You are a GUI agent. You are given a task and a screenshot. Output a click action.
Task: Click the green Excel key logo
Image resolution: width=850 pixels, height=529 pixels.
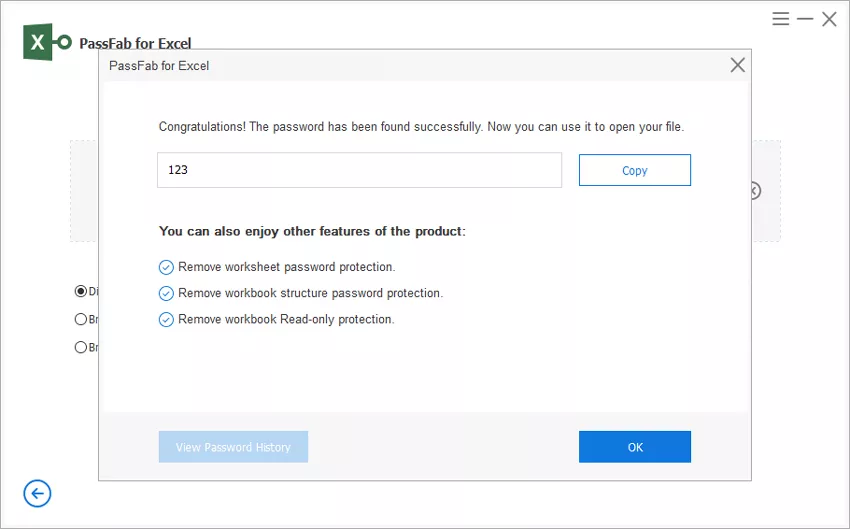pyautogui.click(x=47, y=42)
